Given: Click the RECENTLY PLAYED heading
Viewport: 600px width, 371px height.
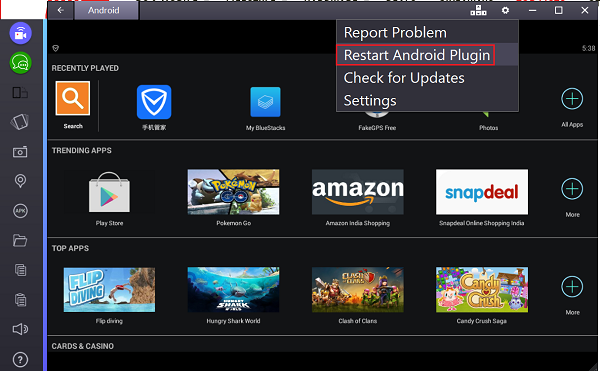Looking at the screenshot, I should click(x=85, y=68).
